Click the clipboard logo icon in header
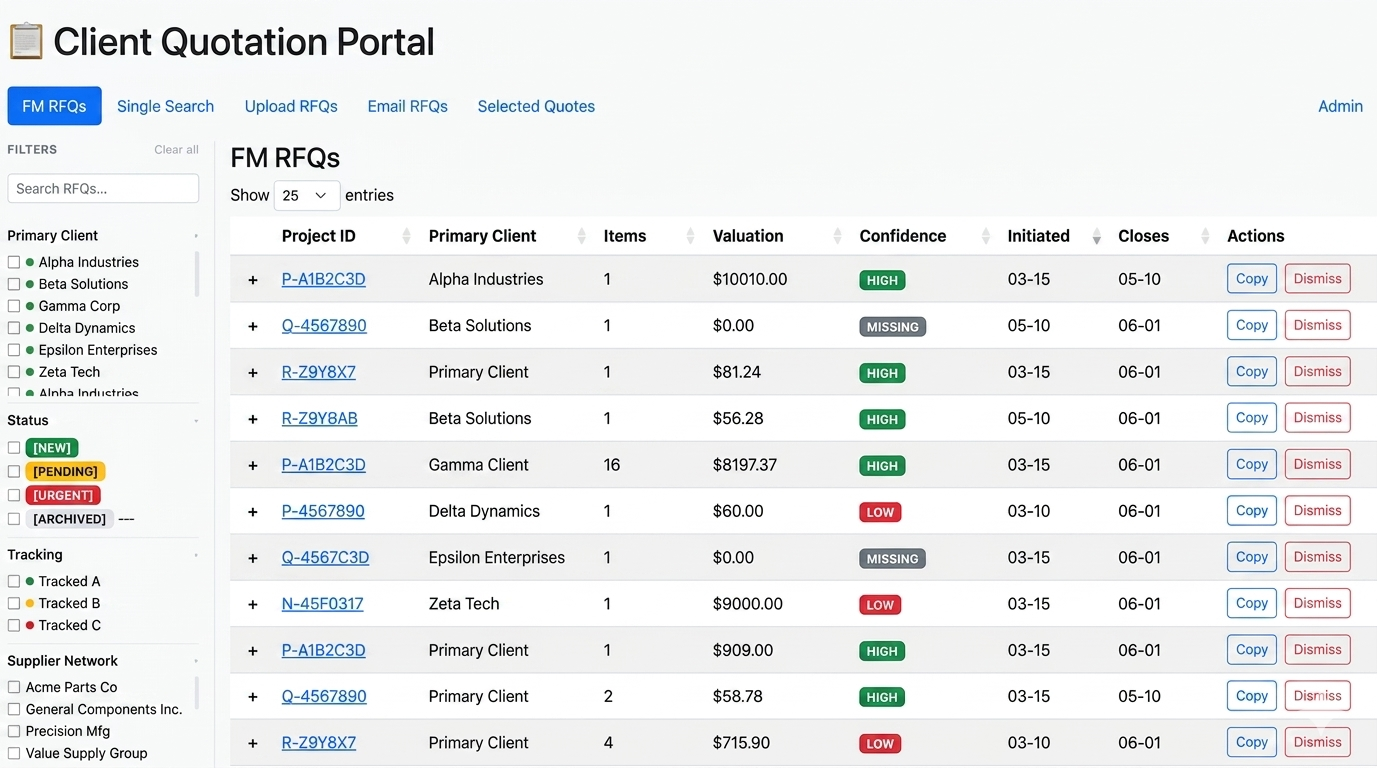Screen dimensions: 1377x768 (x=26, y=41)
